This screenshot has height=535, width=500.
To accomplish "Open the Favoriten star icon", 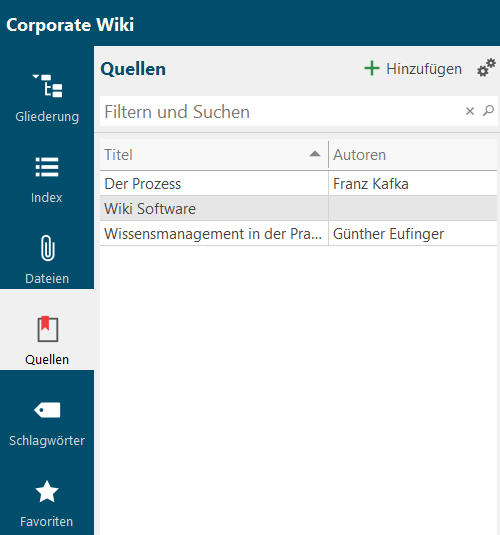I will [47, 492].
